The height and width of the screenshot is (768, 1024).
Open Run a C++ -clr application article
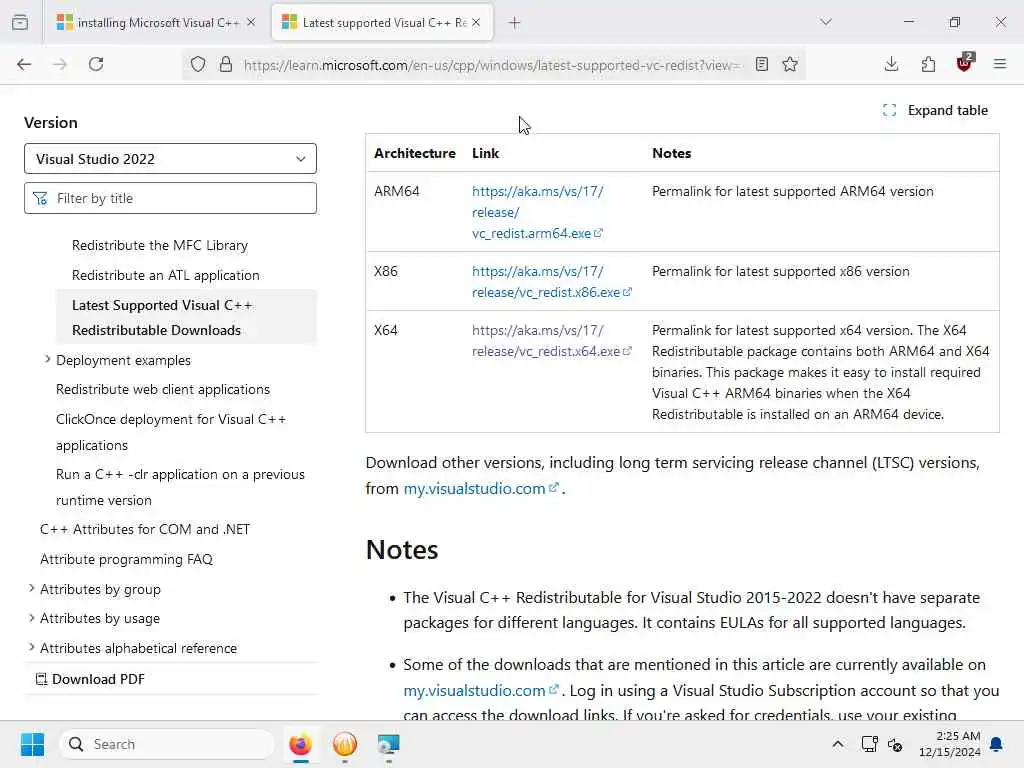tap(180, 487)
